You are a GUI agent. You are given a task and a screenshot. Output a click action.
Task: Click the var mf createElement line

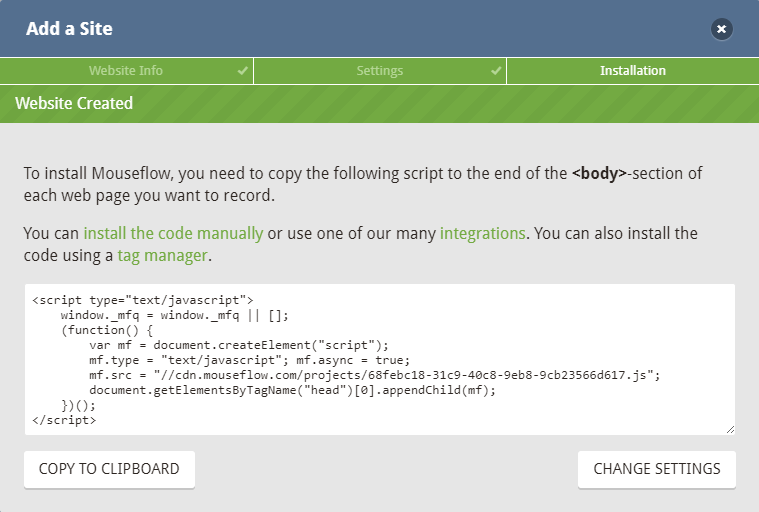(x=239, y=345)
